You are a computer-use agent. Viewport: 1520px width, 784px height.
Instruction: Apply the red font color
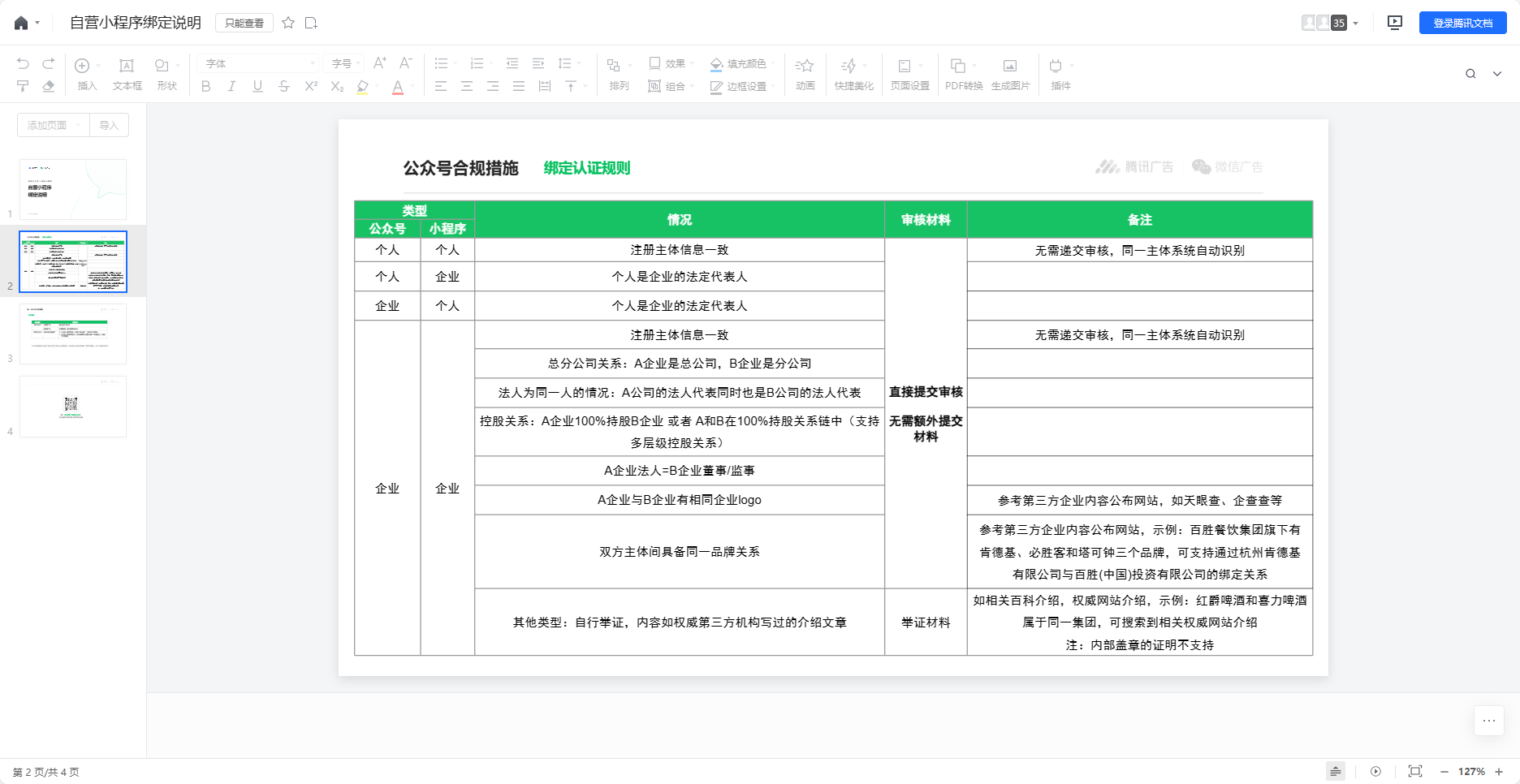398,87
